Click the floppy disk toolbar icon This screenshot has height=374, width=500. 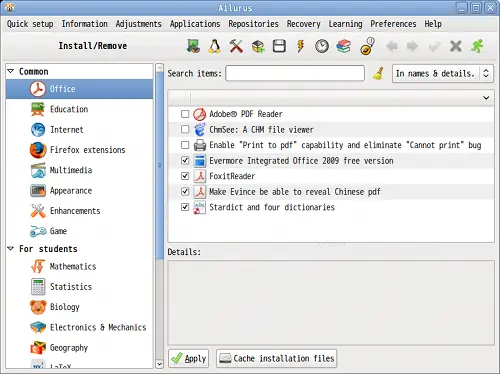click(x=279, y=46)
